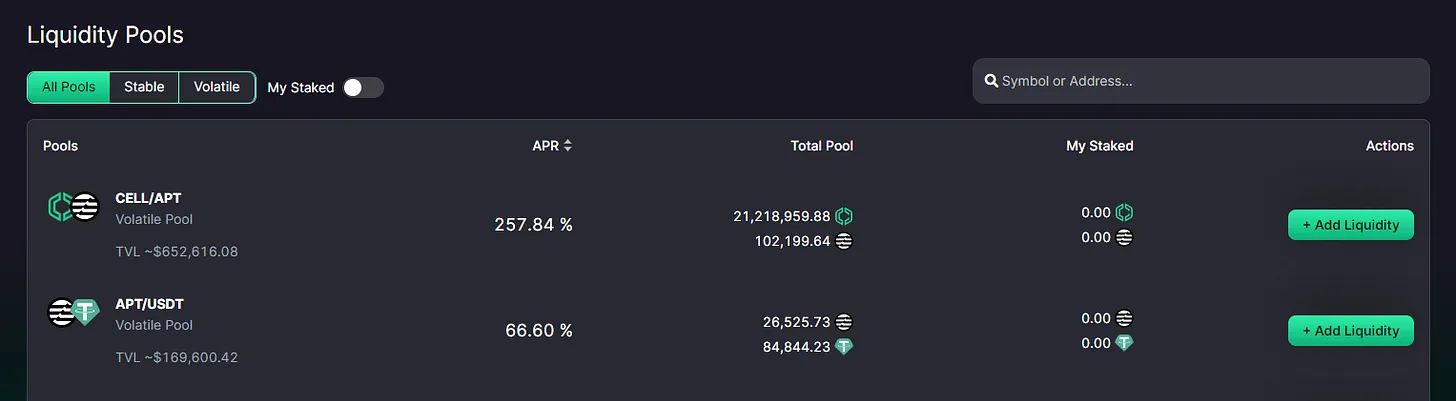Image resolution: width=1456 pixels, height=401 pixels.
Task: Click Tether icon beside 84,844.23 total pool
Action: pyautogui.click(x=844, y=347)
